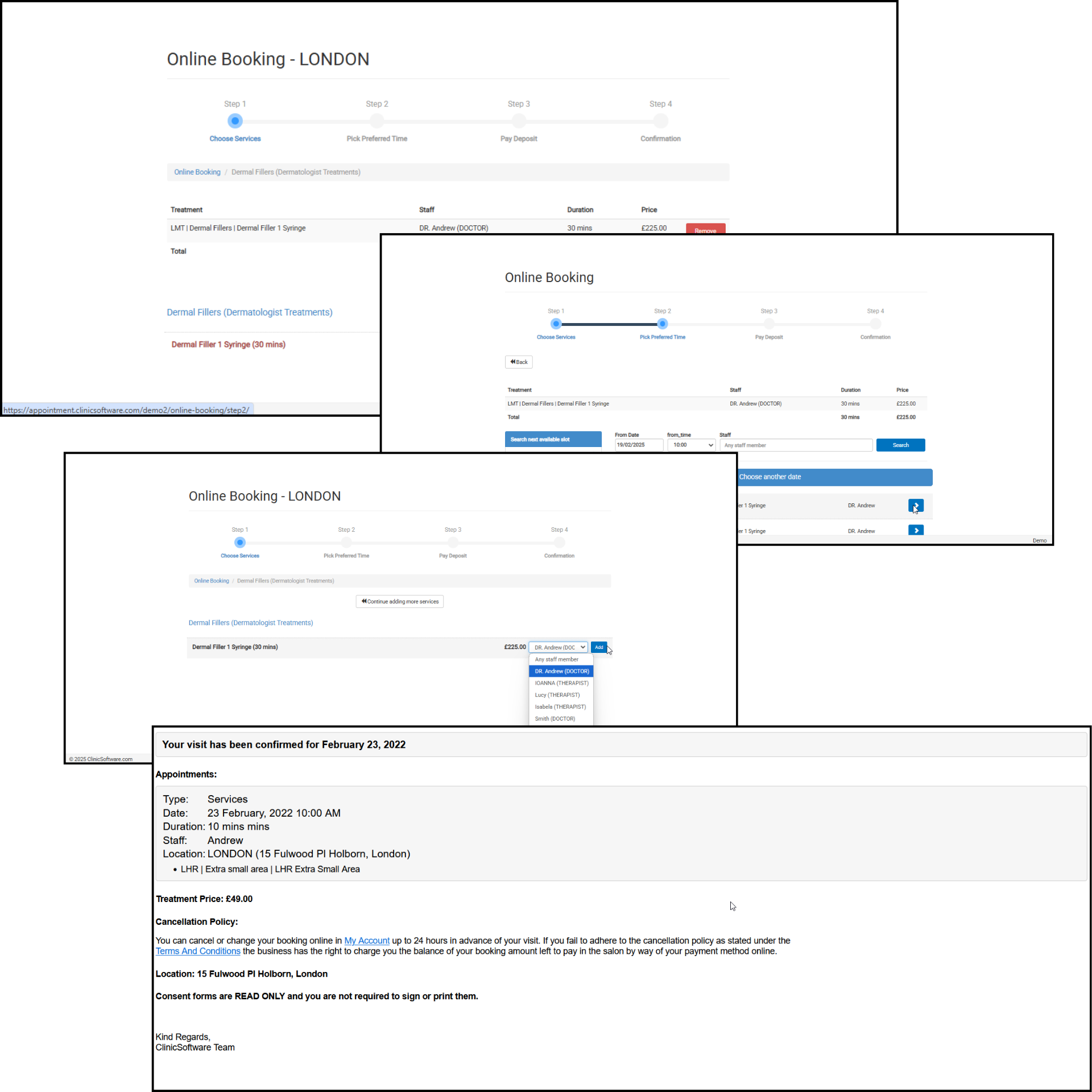This screenshot has height=1092, width=1092.
Task: Open the Terms And Conditions link
Action: (x=198, y=951)
